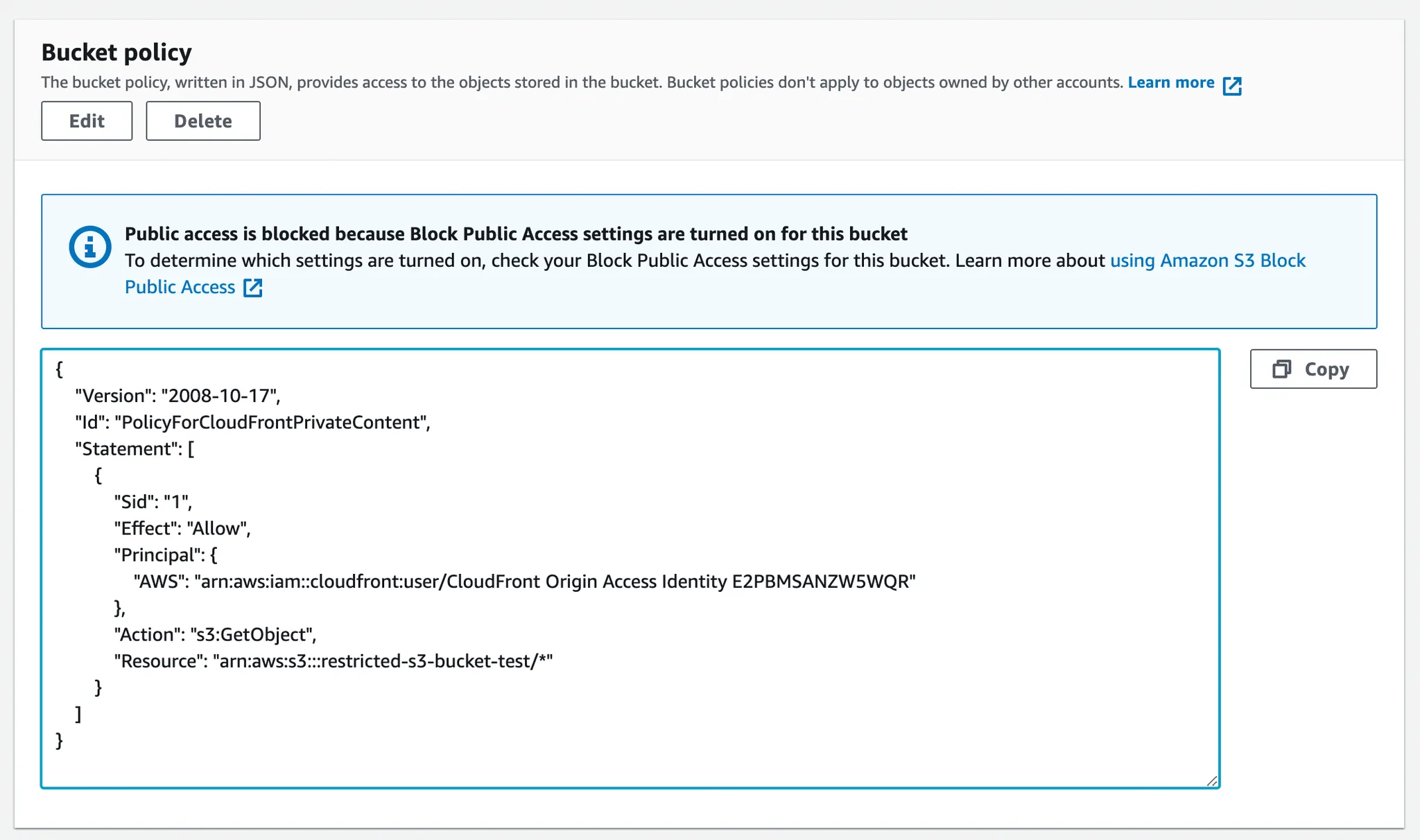The image size is (1420, 840).
Task: Click the restricted-s3-bucket-test Resource line
Action: (x=333, y=661)
